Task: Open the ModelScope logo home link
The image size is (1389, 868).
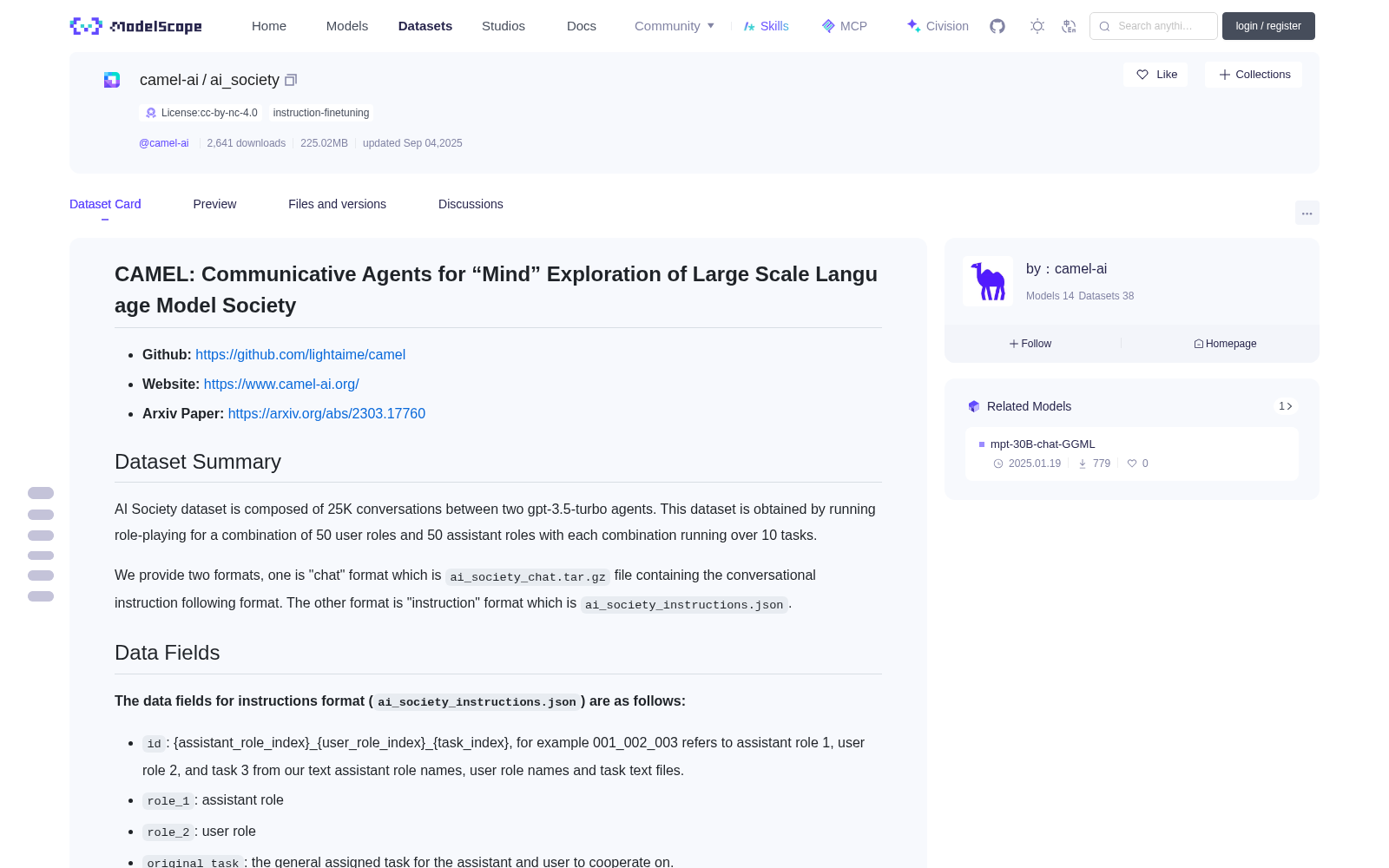Action: (x=136, y=26)
